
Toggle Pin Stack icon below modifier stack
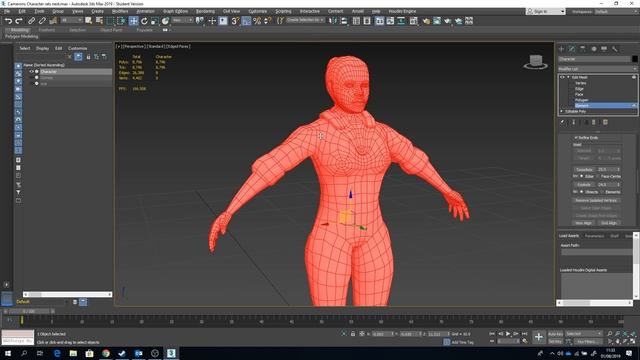click(x=562, y=122)
